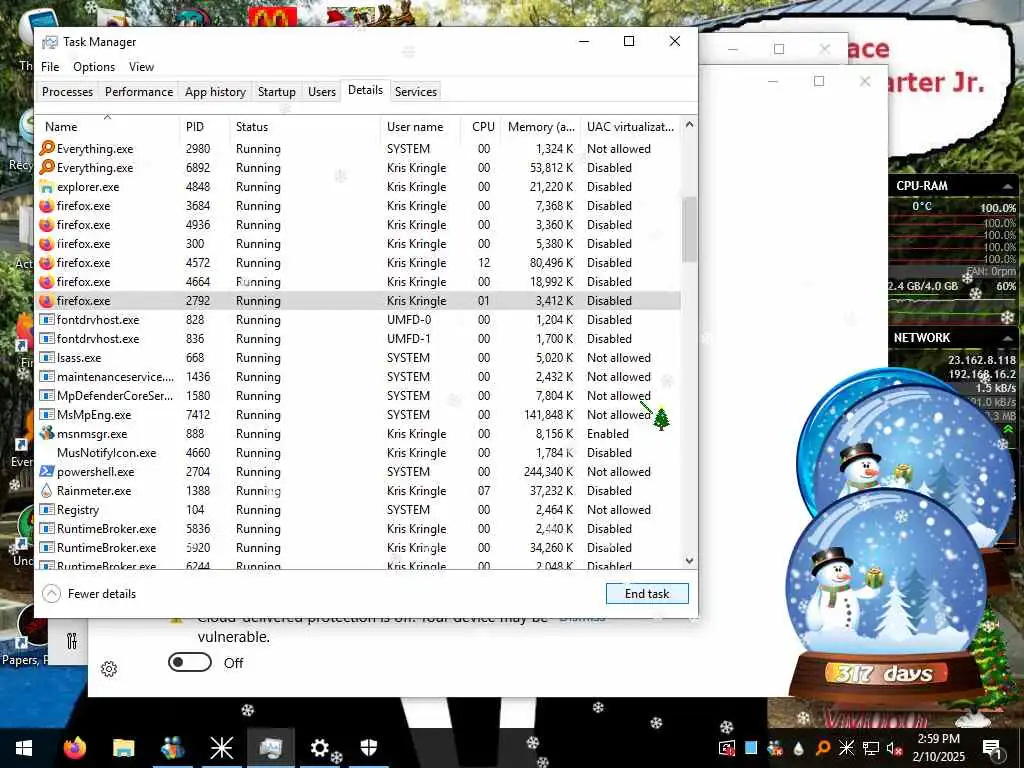Turn on the Off protection toggle
The image size is (1024, 768).
pyautogui.click(x=190, y=662)
